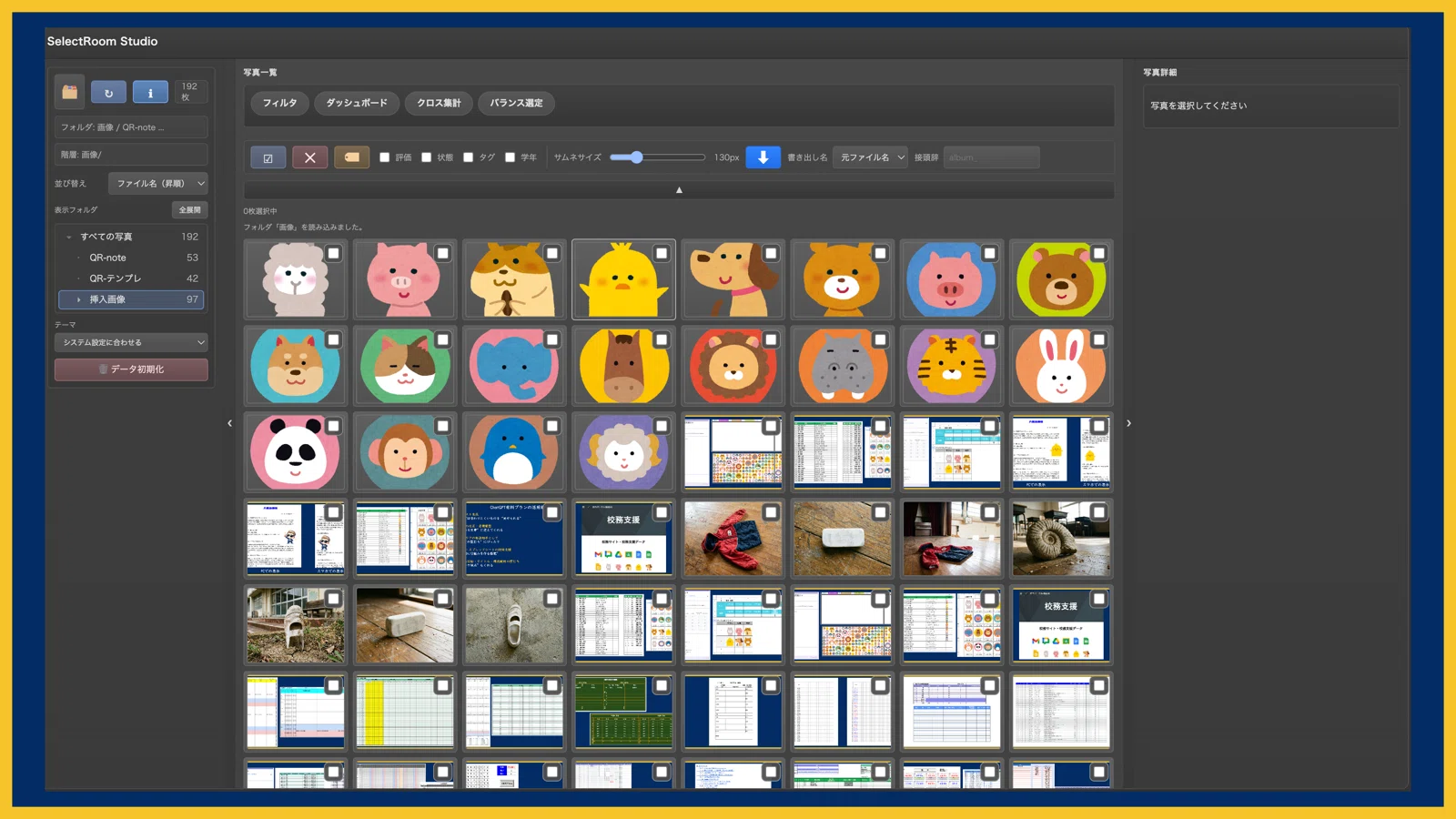The image size is (1456, 819).
Task: Click the データ初期化 reset button
Action: (131, 369)
